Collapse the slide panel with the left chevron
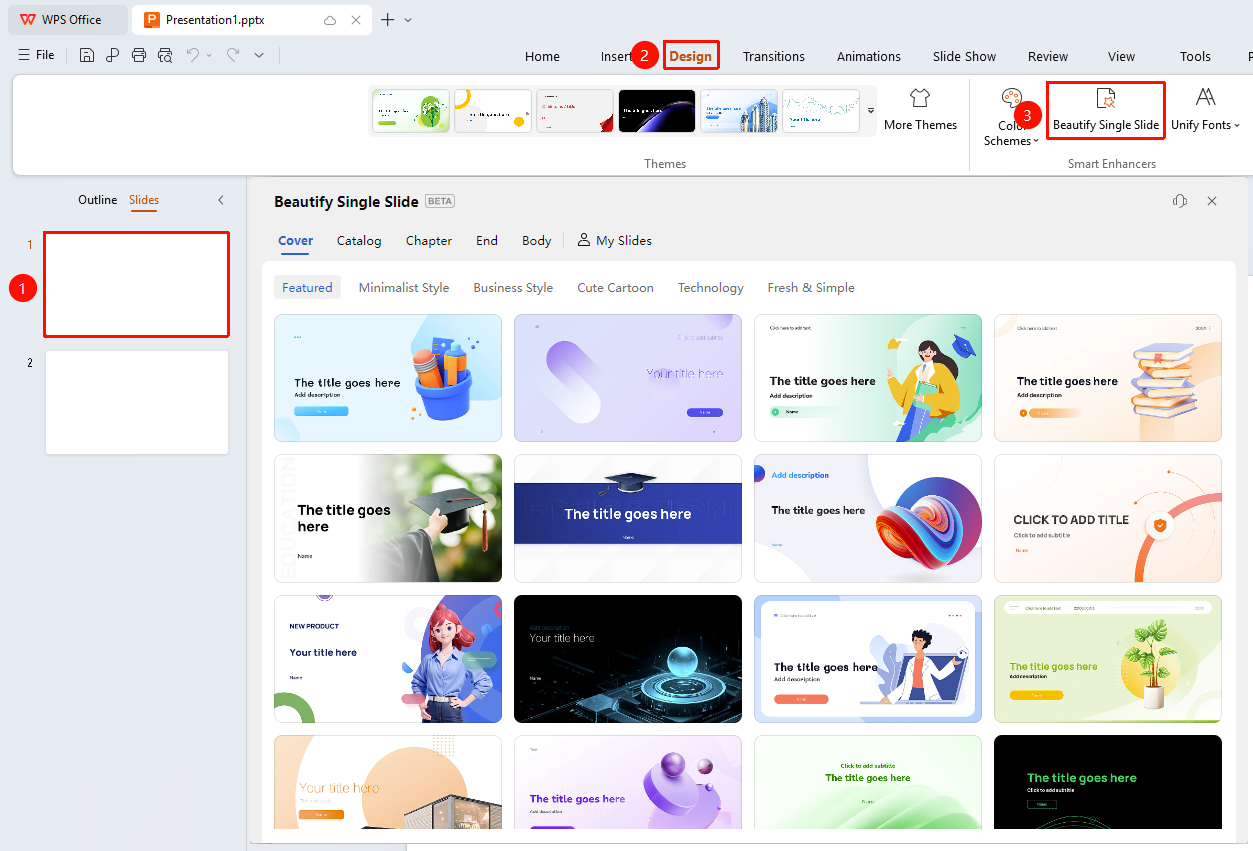Screen dimensions: 1253x851 point(221,200)
